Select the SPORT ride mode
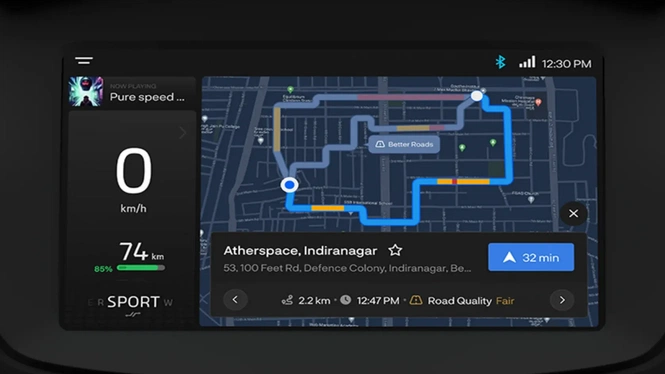Screen dimensions: 665x374 coord(133,302)
